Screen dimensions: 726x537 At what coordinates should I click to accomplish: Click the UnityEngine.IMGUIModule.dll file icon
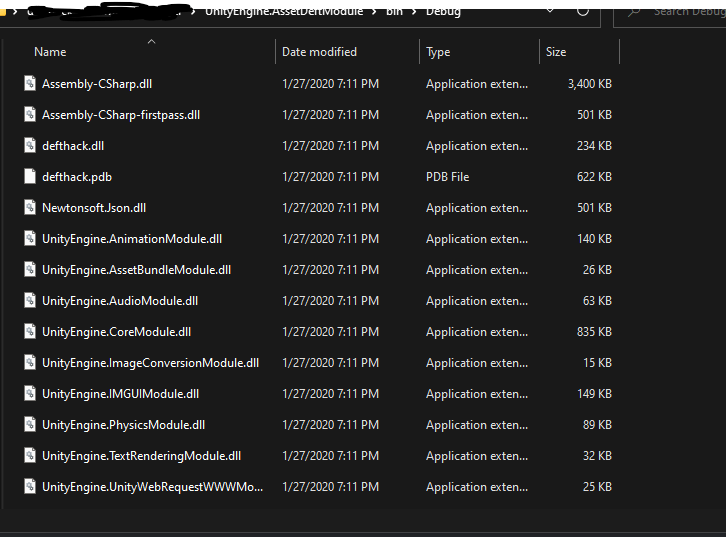[x=30, y=393]
